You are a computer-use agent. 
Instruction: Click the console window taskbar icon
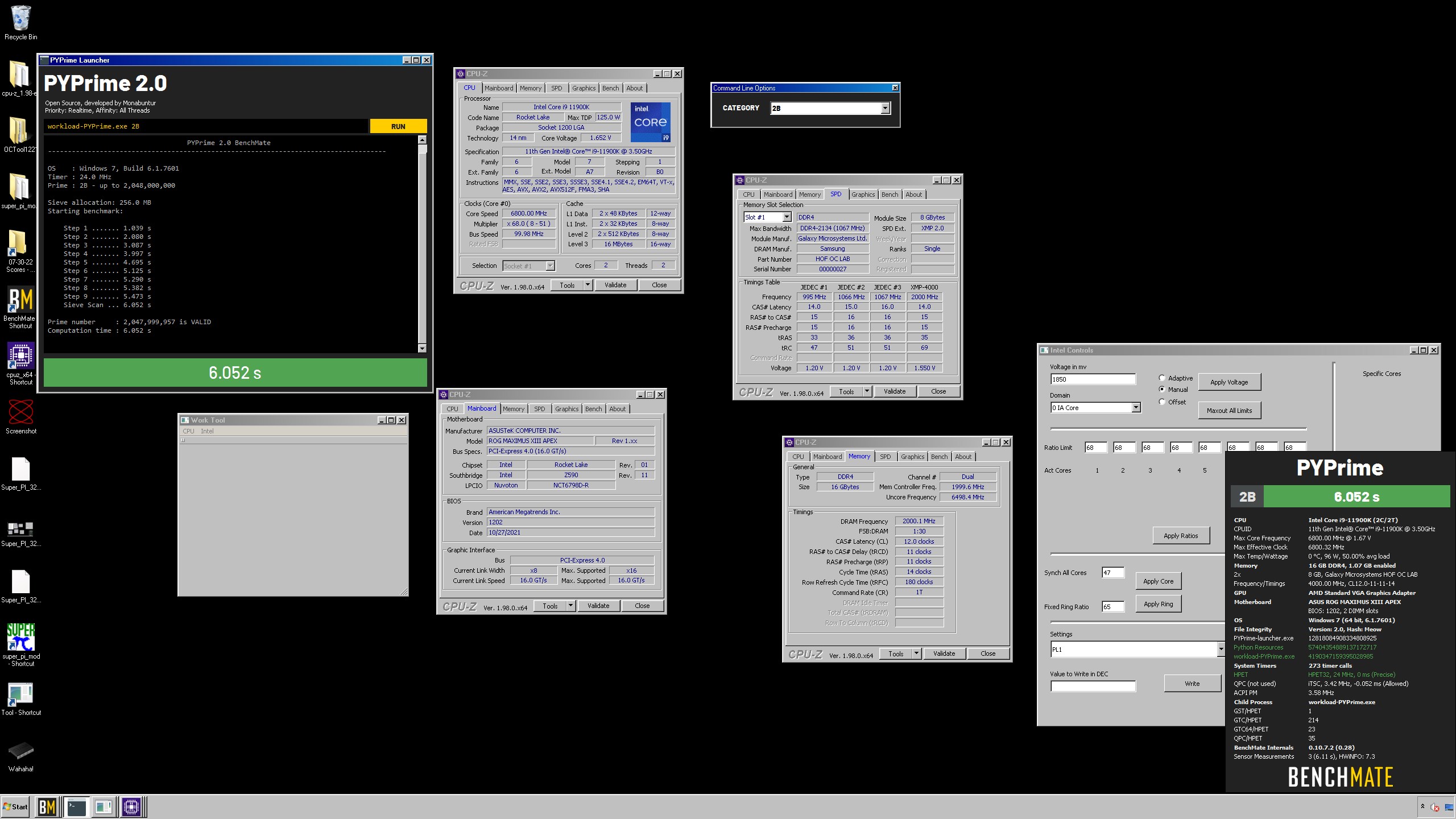coord(76,806)
